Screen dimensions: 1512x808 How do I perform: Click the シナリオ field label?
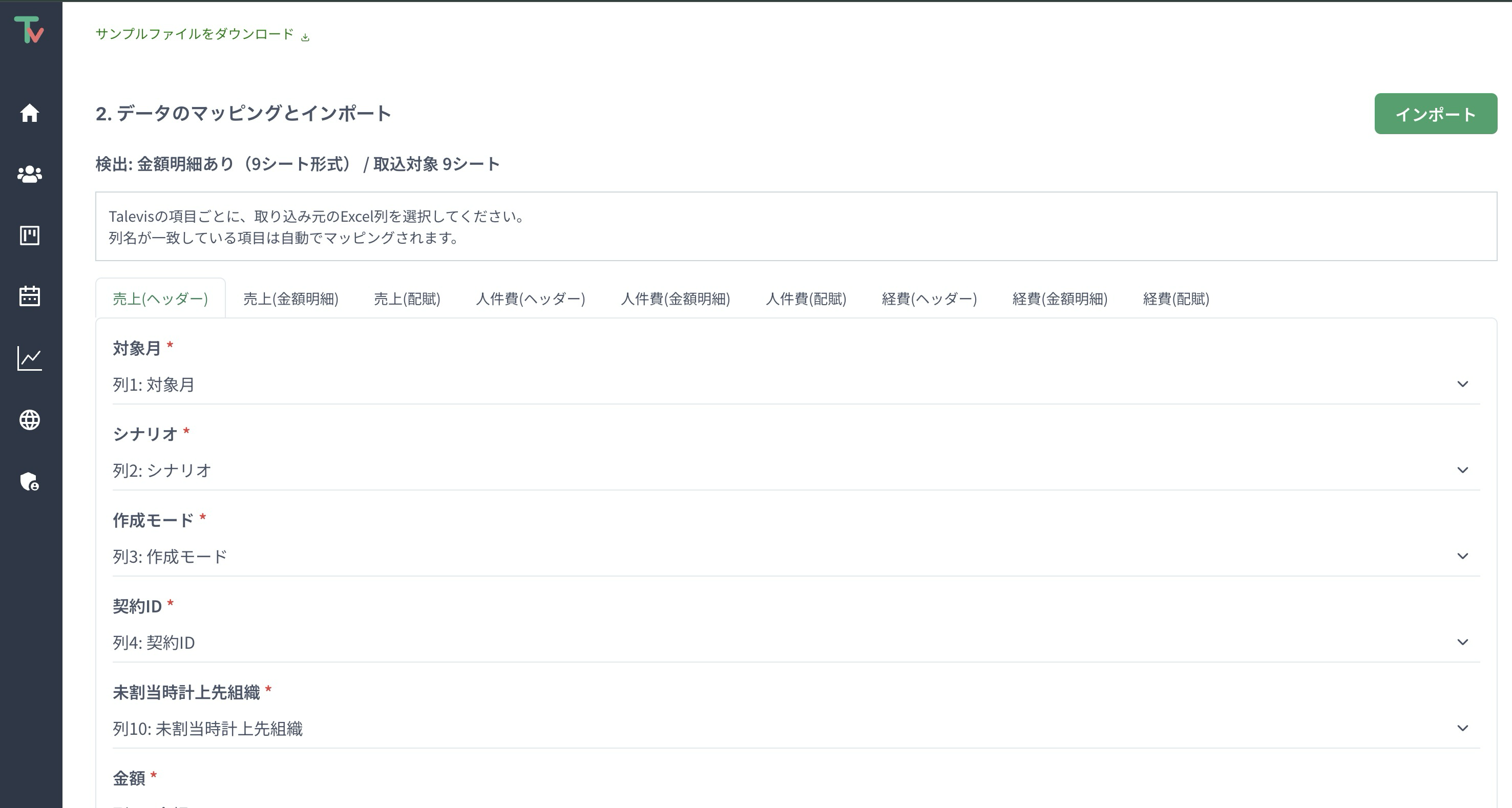click(145, 434)
